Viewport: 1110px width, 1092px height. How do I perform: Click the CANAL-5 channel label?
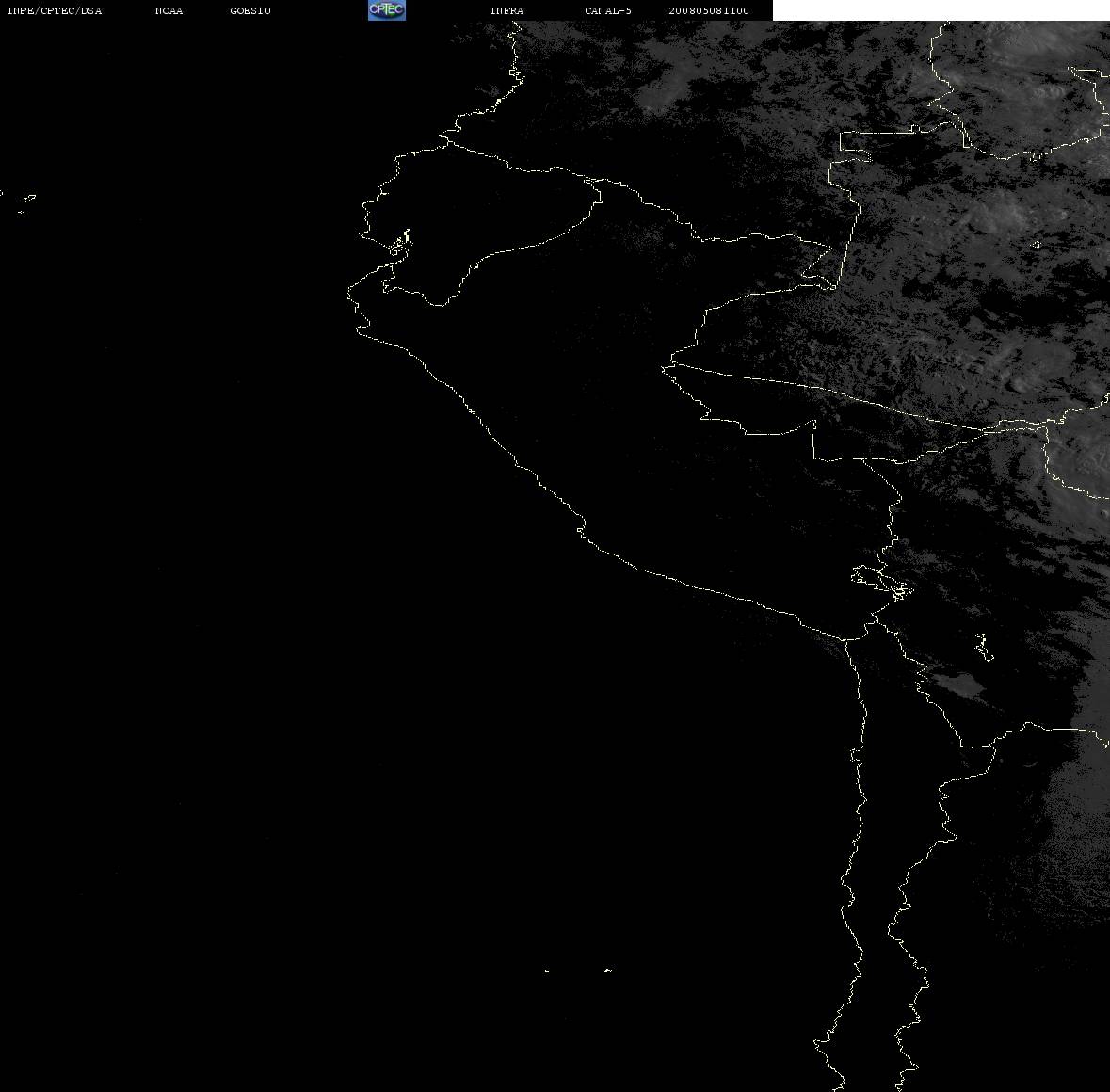pyautogui.click(x=608, y=10)
